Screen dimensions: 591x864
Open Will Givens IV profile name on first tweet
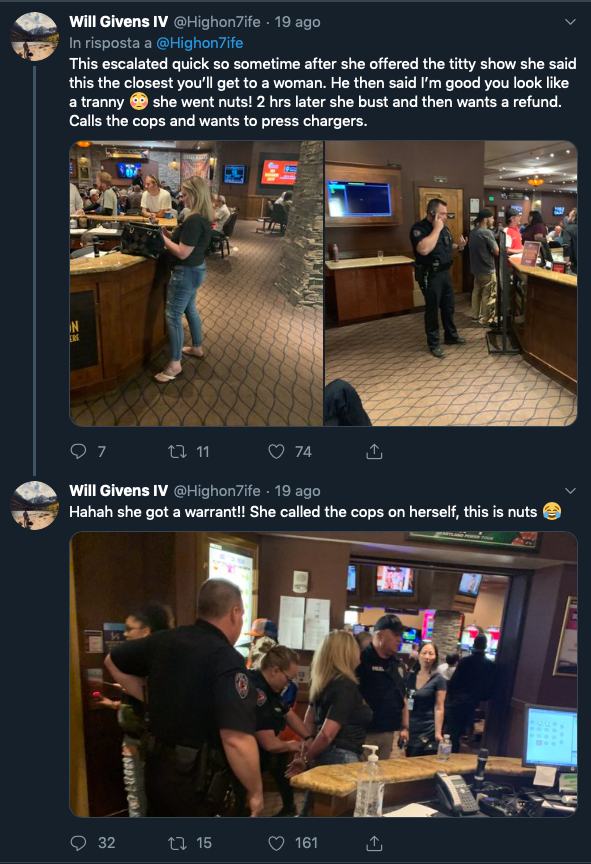[118, 21]
